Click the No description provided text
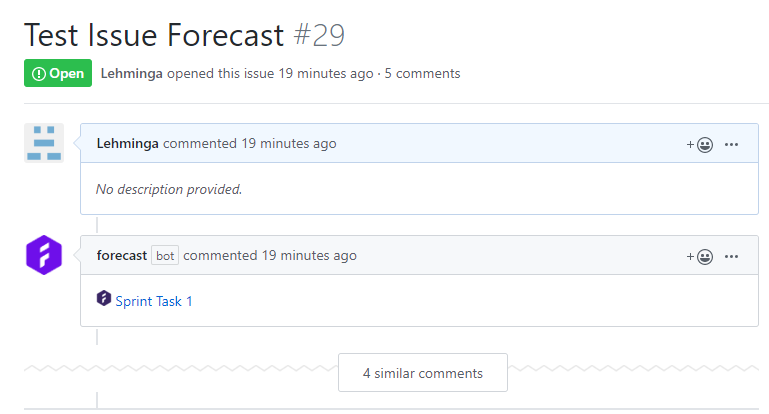769x414 pixels. point(169,189)
